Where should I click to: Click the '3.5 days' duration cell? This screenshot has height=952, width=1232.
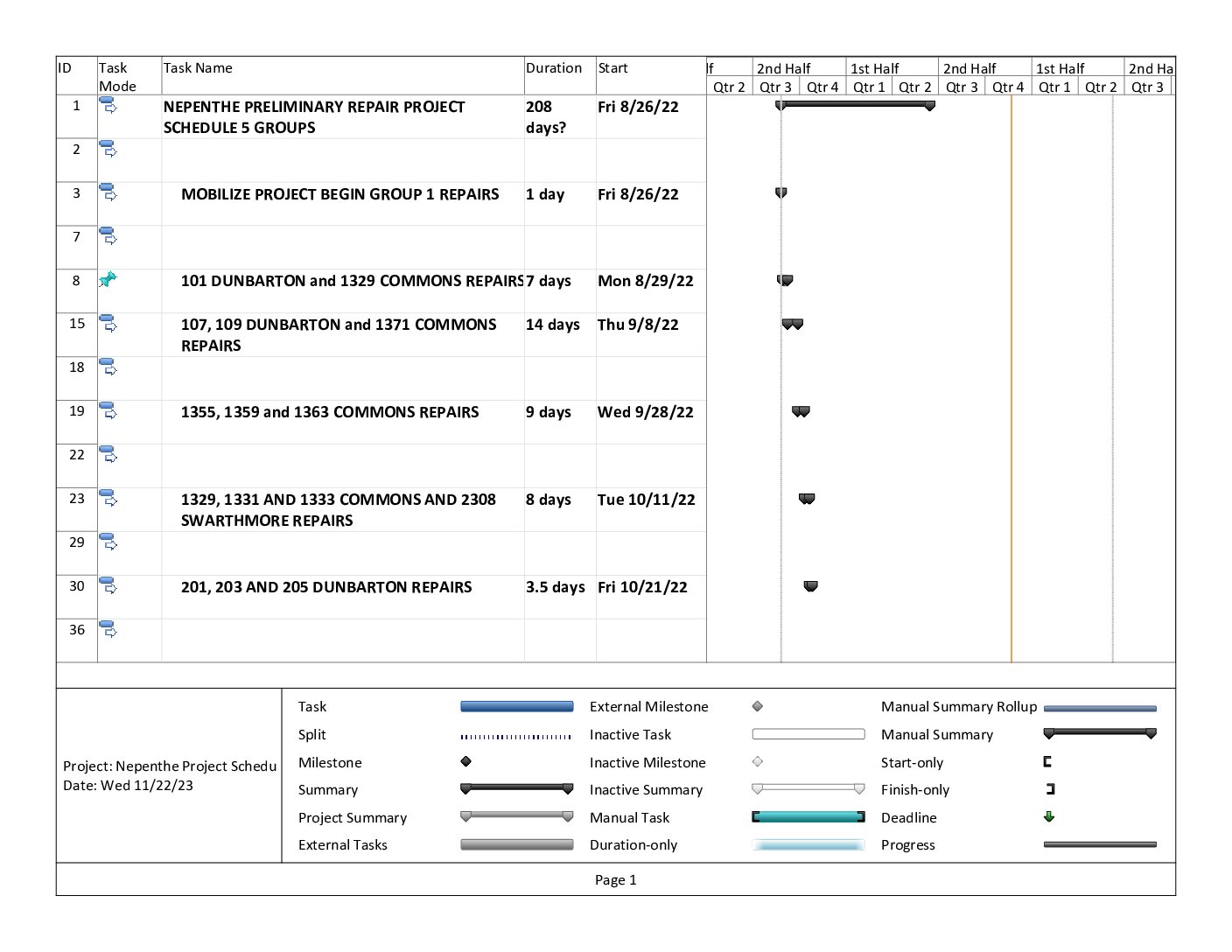coord(560,597)
